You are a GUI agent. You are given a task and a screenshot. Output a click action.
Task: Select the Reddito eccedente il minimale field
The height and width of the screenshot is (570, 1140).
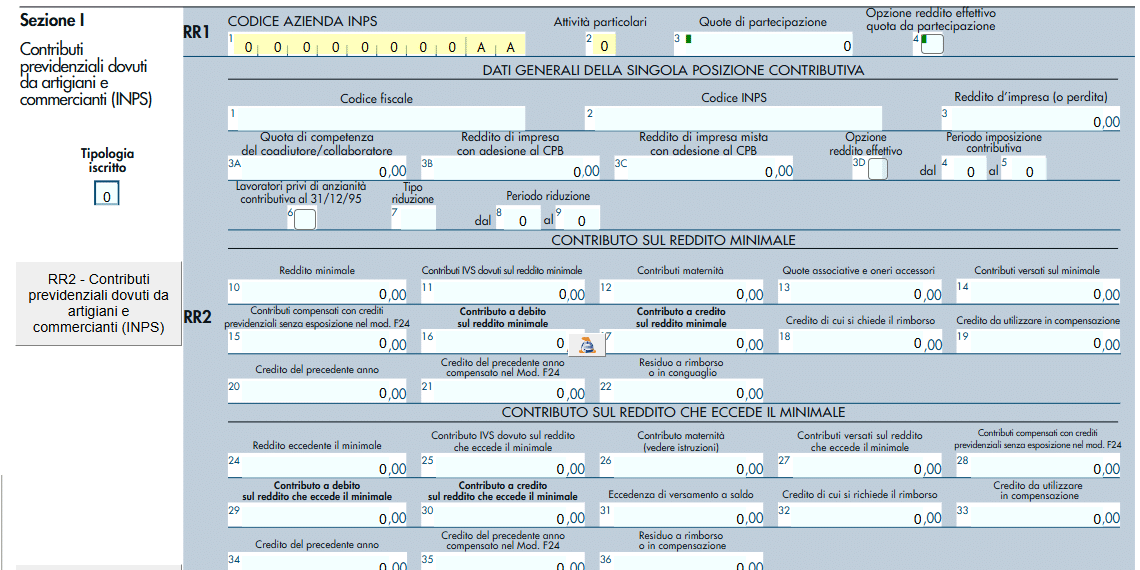318,466
